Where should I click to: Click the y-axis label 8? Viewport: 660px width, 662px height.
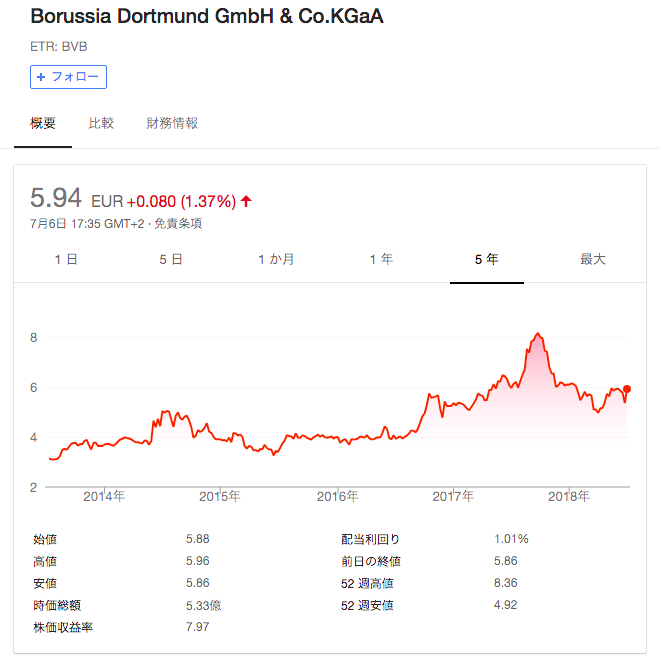click(x=34, y=338)
